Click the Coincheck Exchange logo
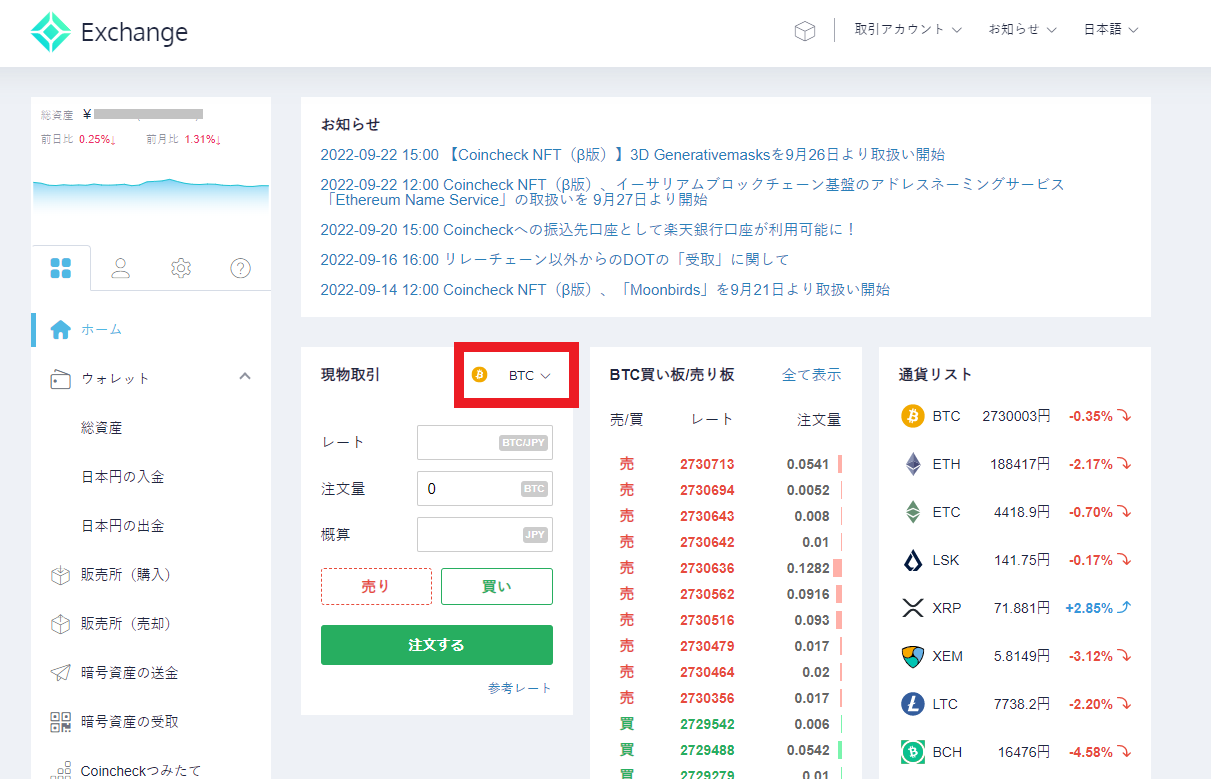Screen dimensions: 1211x779 [109, 32]
